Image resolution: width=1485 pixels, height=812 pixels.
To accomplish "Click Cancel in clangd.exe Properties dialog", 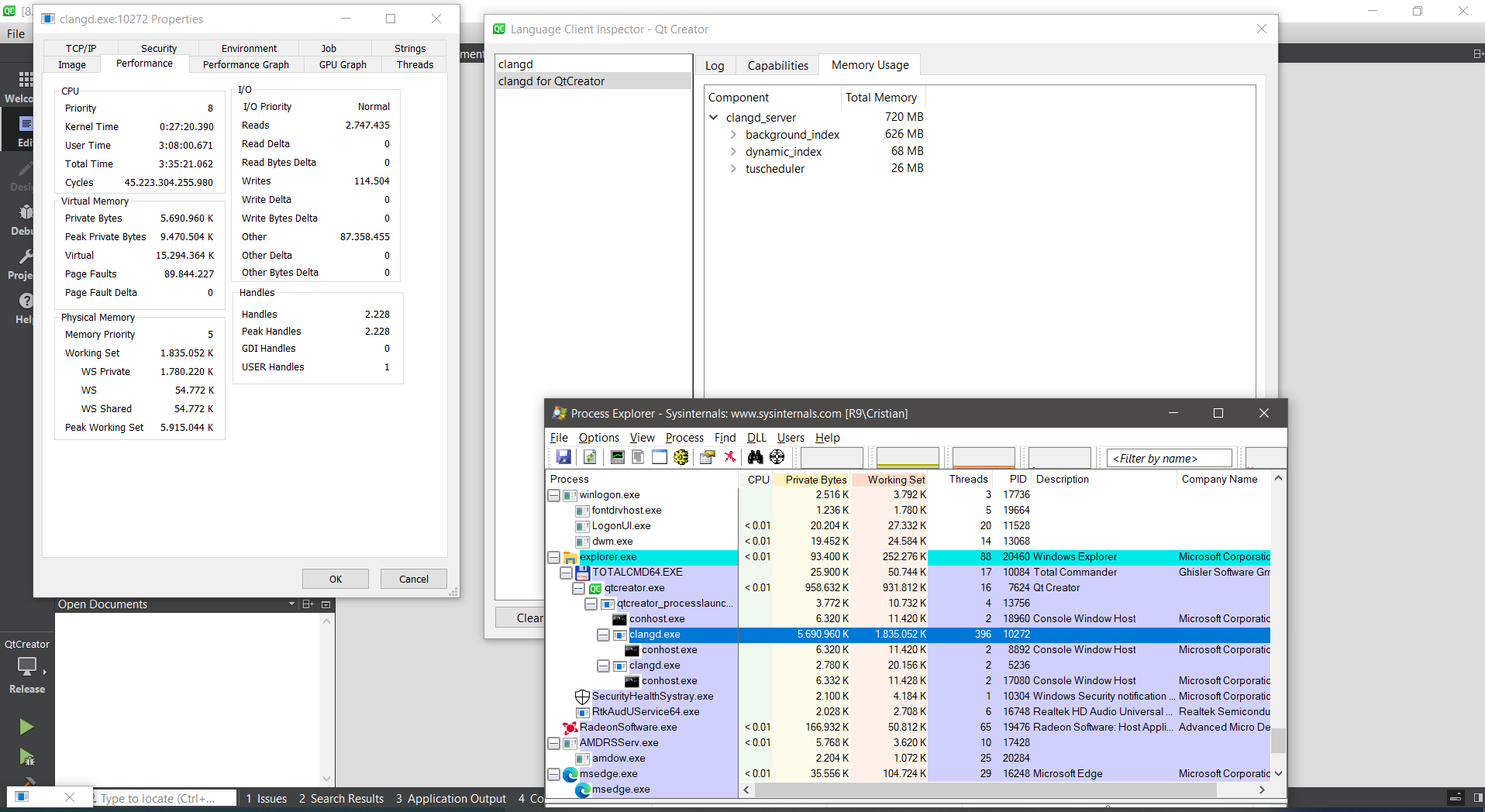I will [x=414, y=579].
